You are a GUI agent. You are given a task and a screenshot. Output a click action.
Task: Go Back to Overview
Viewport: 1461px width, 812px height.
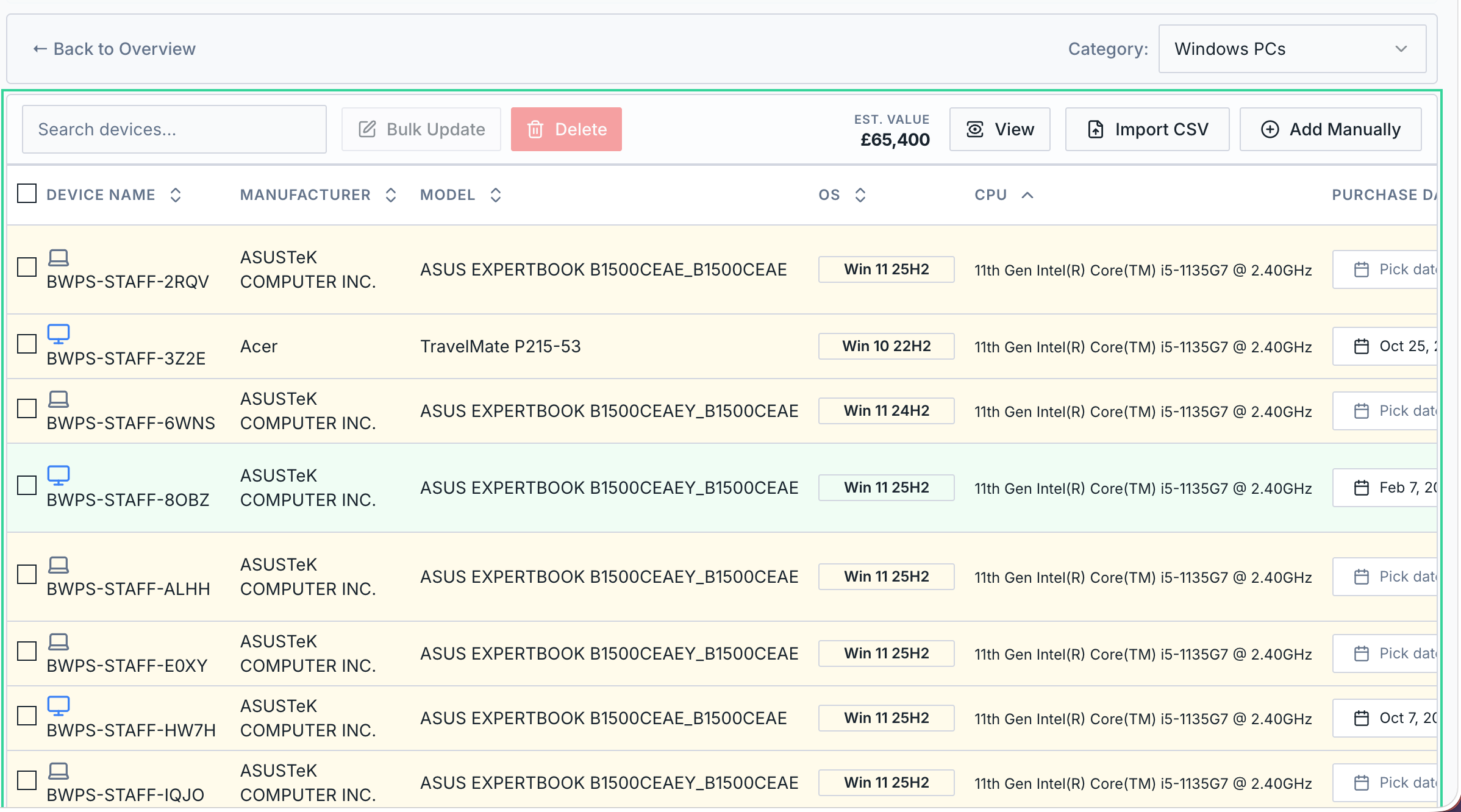pyautogui.click(x=114, y=49)
